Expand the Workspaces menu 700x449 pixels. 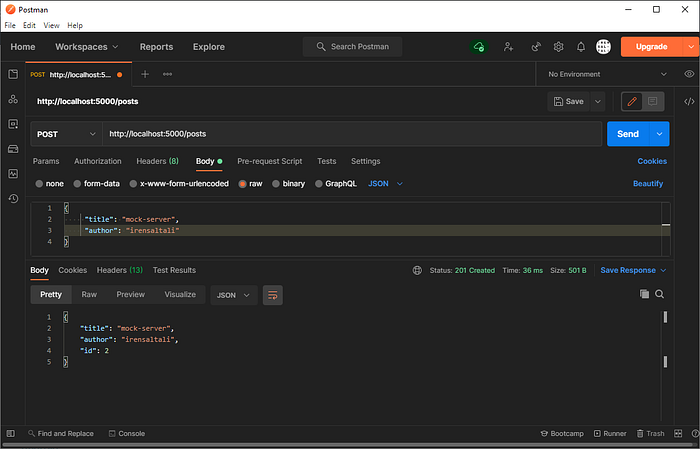87,47
